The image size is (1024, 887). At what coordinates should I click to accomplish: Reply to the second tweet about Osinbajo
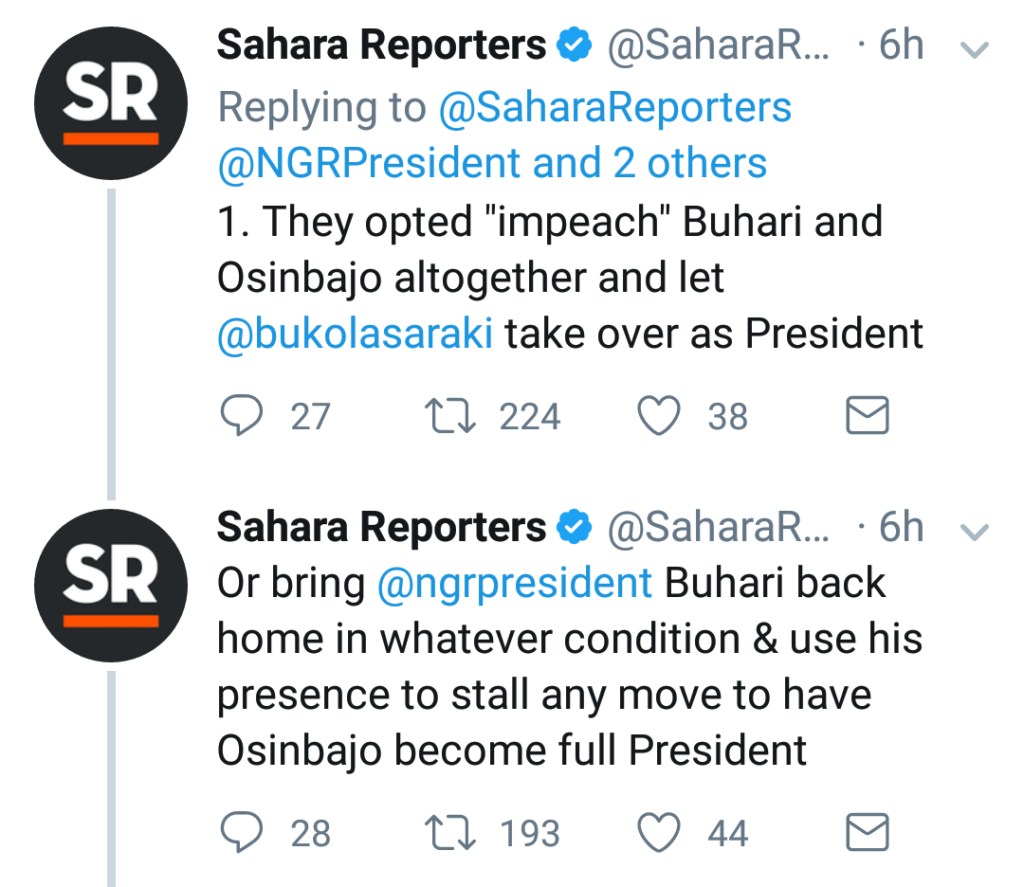[x=241, y=833]
